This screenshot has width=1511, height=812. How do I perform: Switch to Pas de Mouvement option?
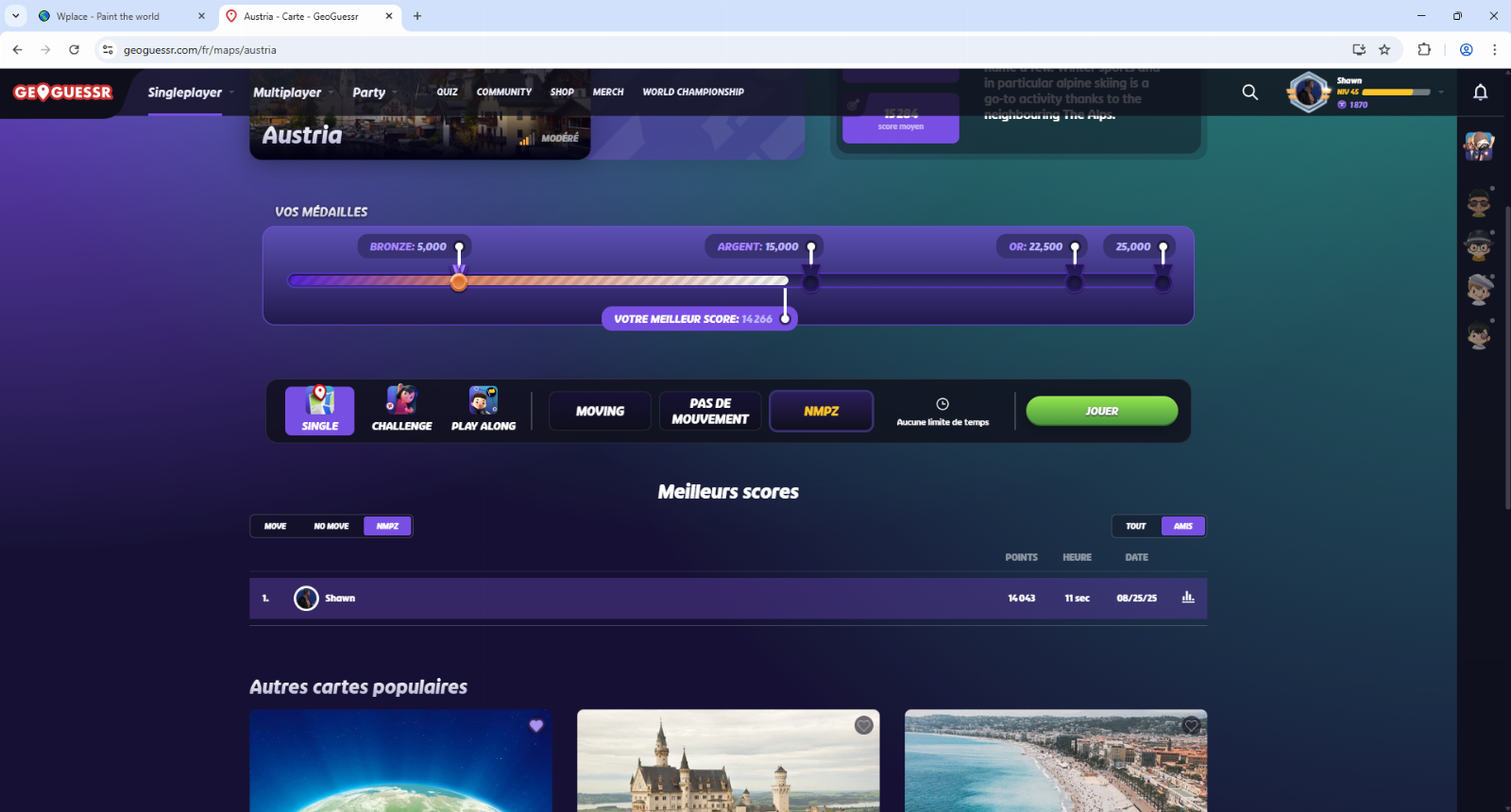coord(710,412)
